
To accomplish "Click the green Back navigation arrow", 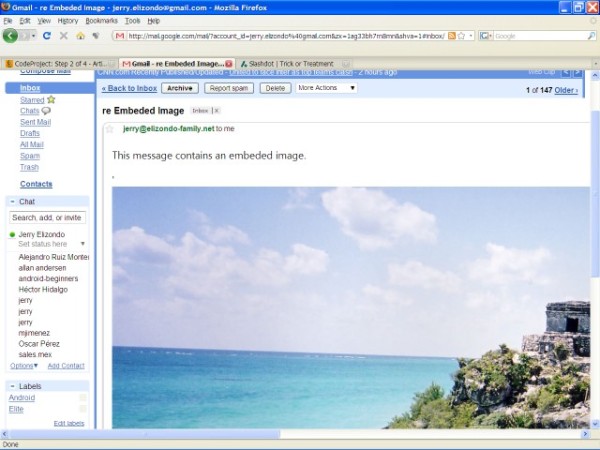I will point(10,36).
